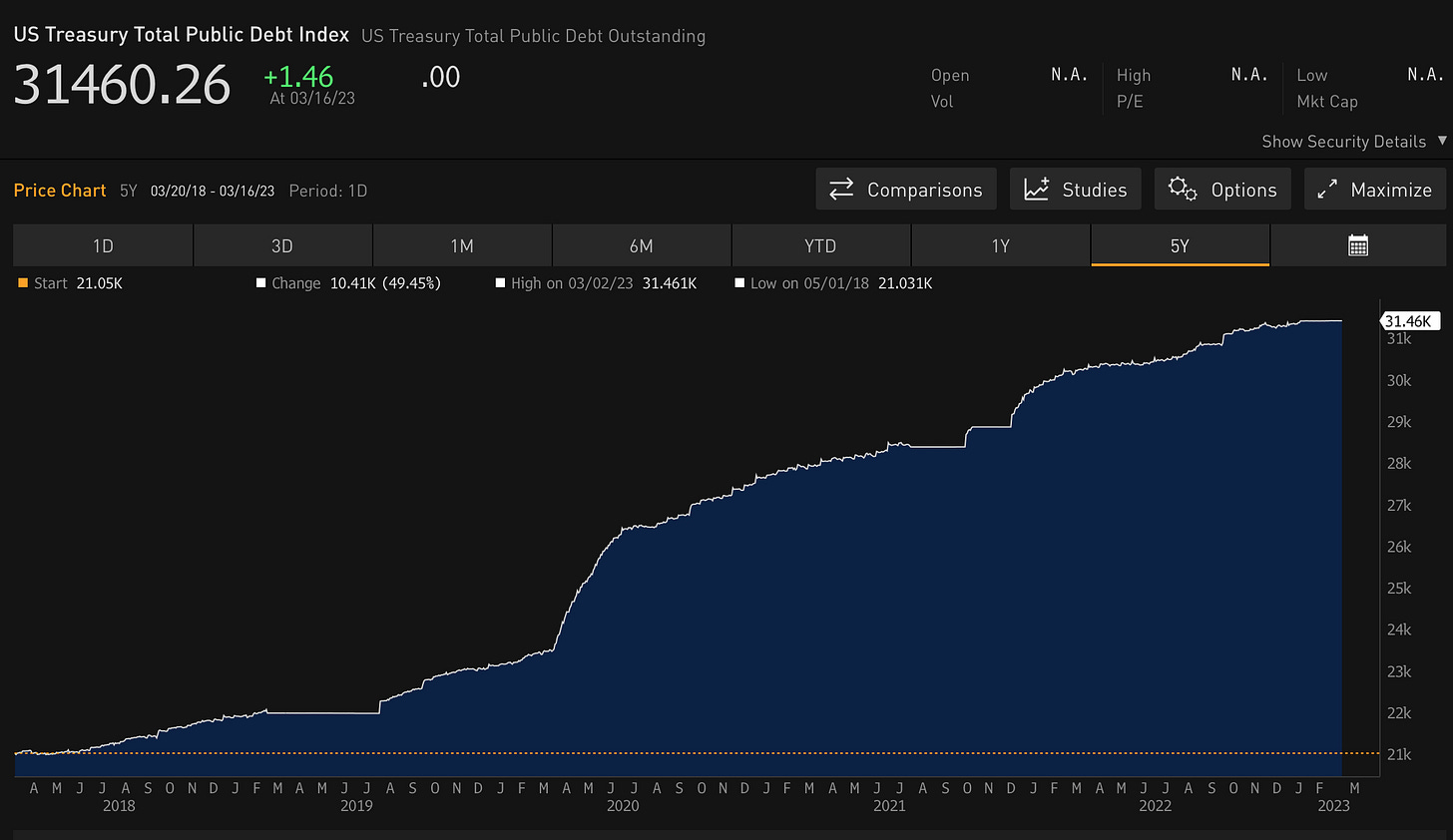This screenshot has height=840, width=1453.
Task: Click the date range 03/20/18 - 03/16/23
Action: click(x=213, y=191)
